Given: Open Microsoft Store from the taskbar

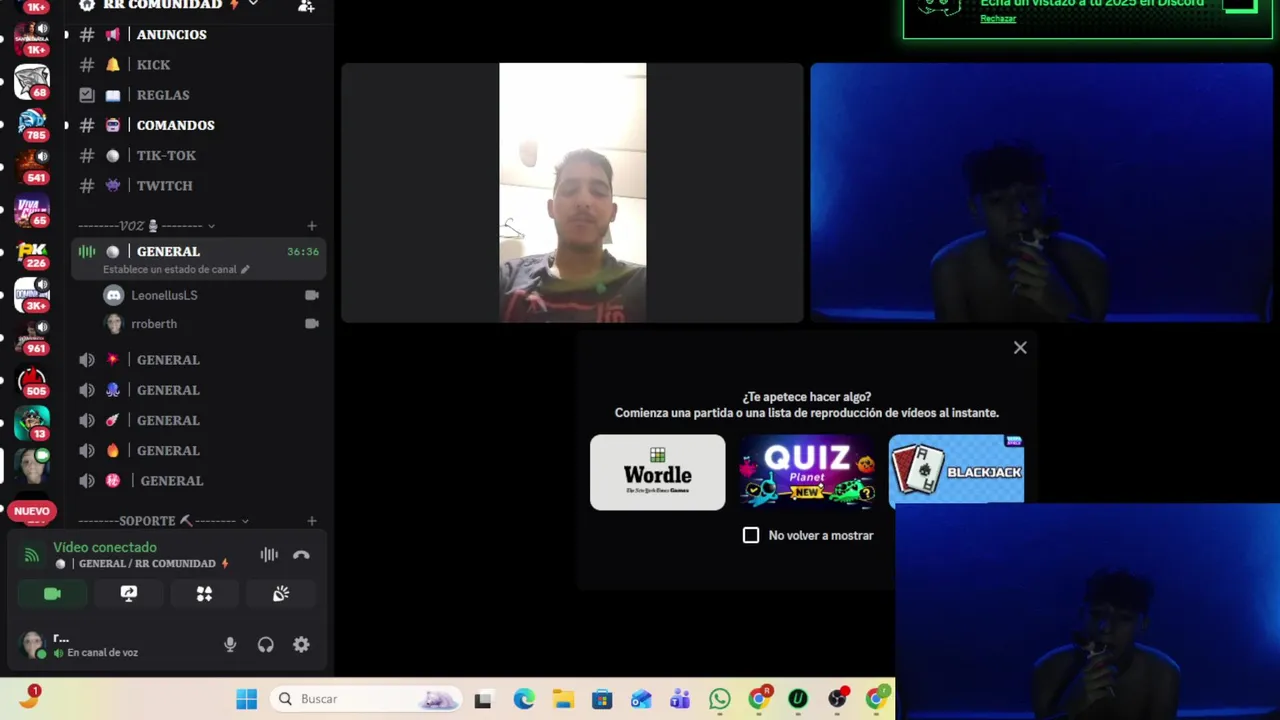Looking at the screenshot, I should click(602, 699).
